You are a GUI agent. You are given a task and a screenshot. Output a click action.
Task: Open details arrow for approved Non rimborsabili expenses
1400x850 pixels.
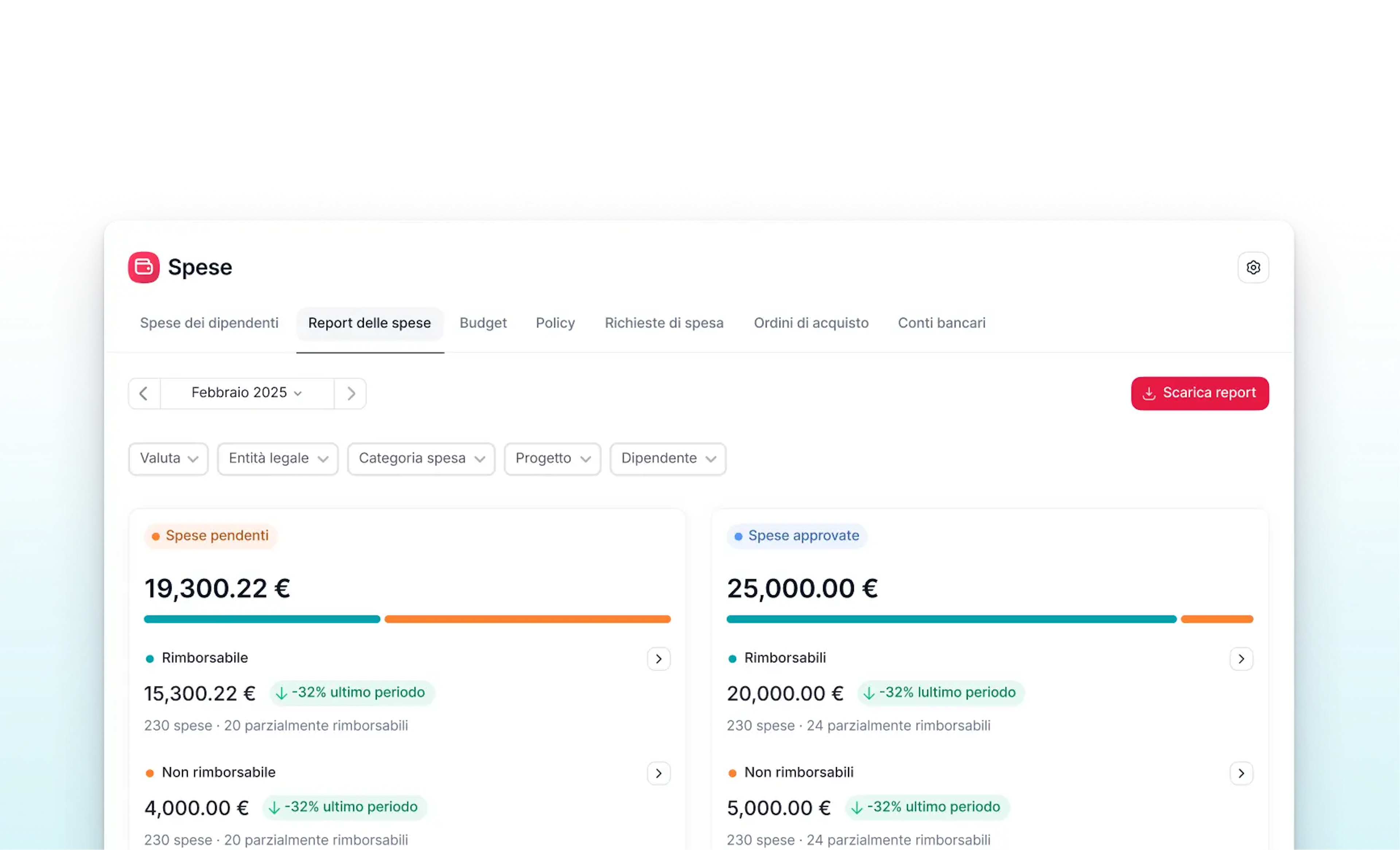(x=1241, y=773)
